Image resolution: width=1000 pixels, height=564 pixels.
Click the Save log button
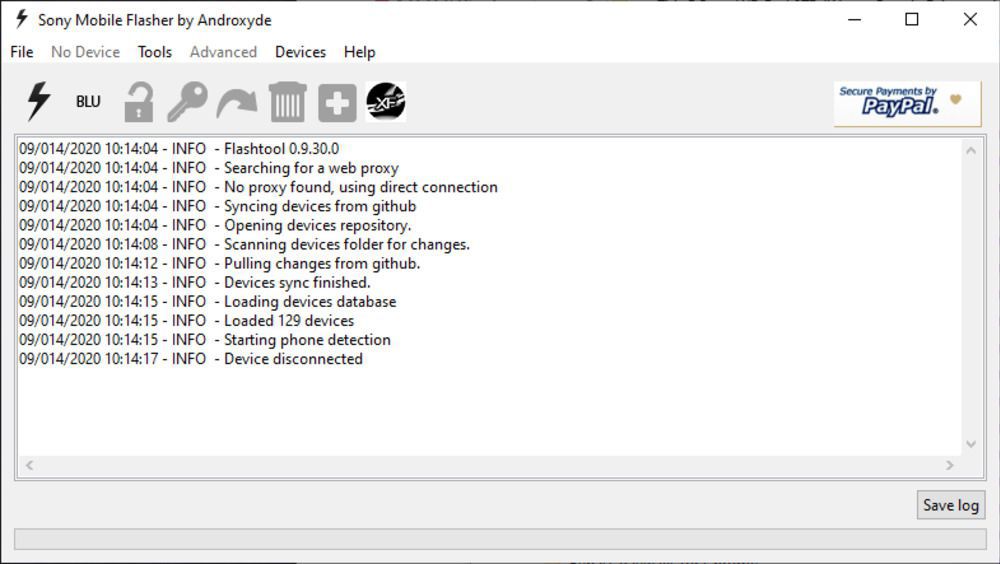[951, 505]
